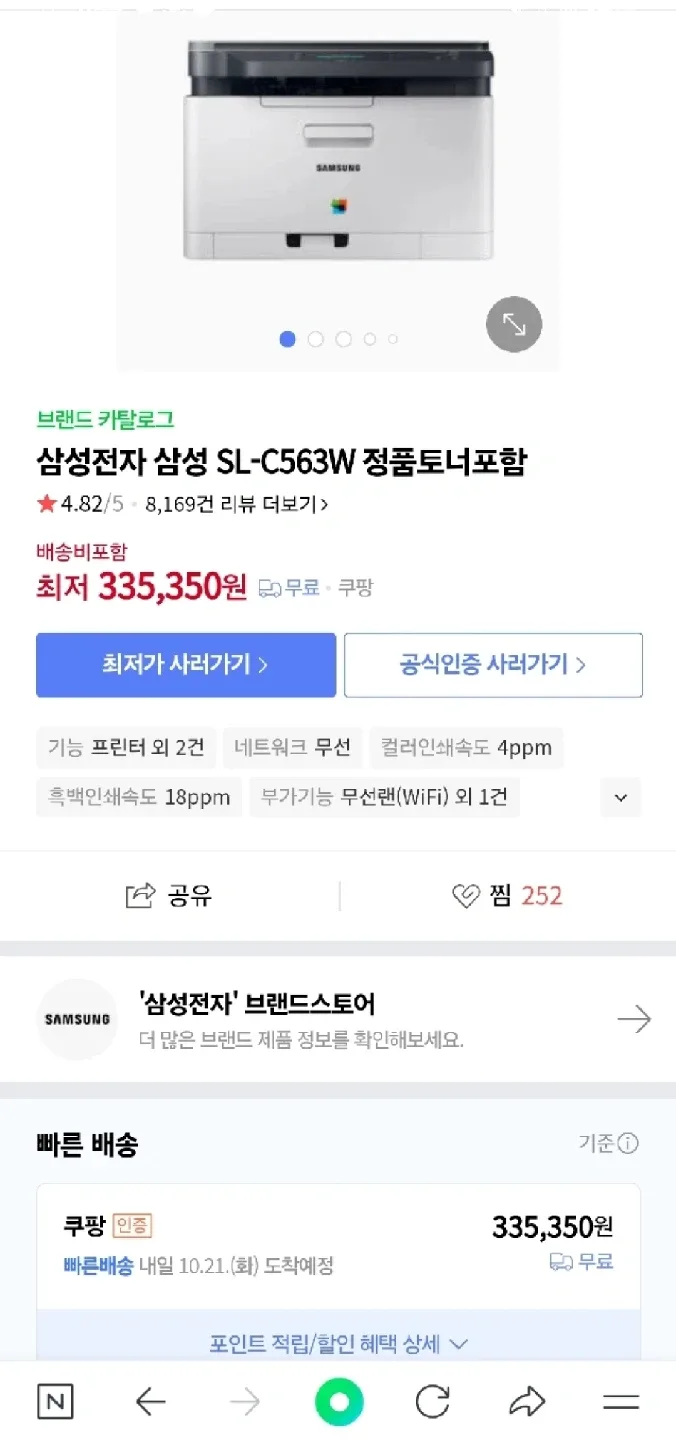Select the third image carousel dot

(344, 339)
